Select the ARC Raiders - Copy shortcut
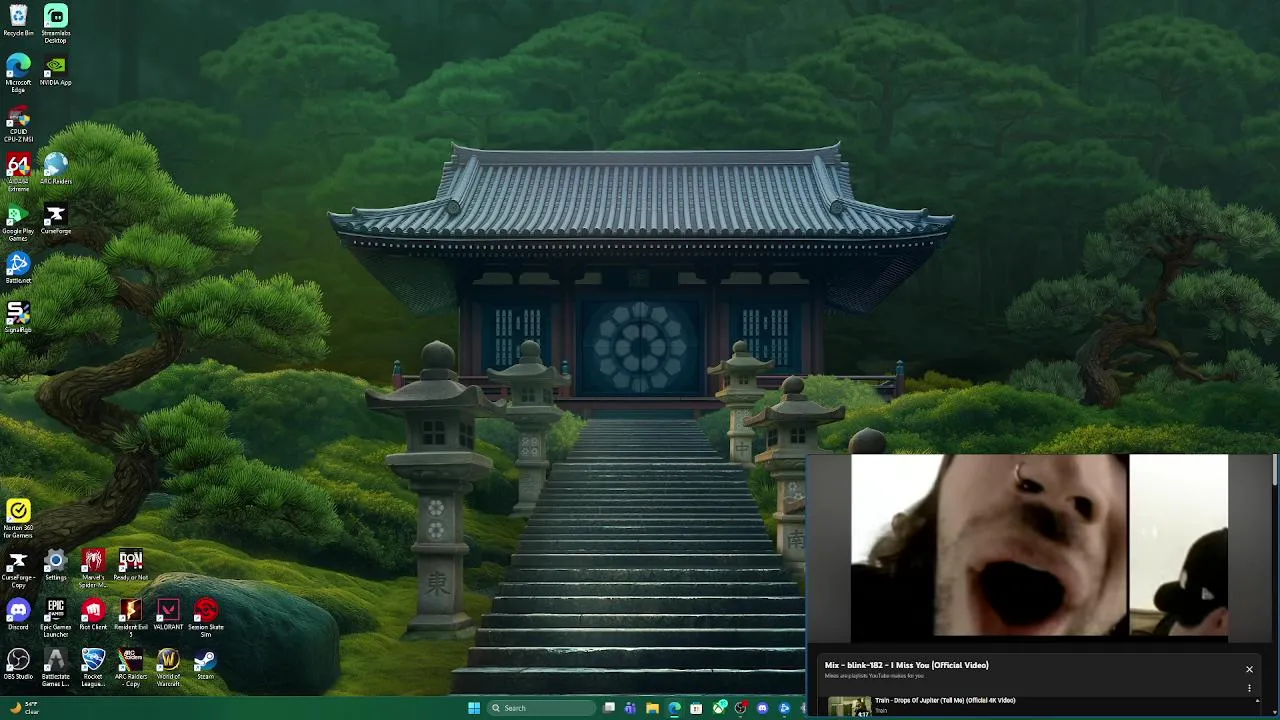Viewport: 1280px width, 720px height. 130,668
